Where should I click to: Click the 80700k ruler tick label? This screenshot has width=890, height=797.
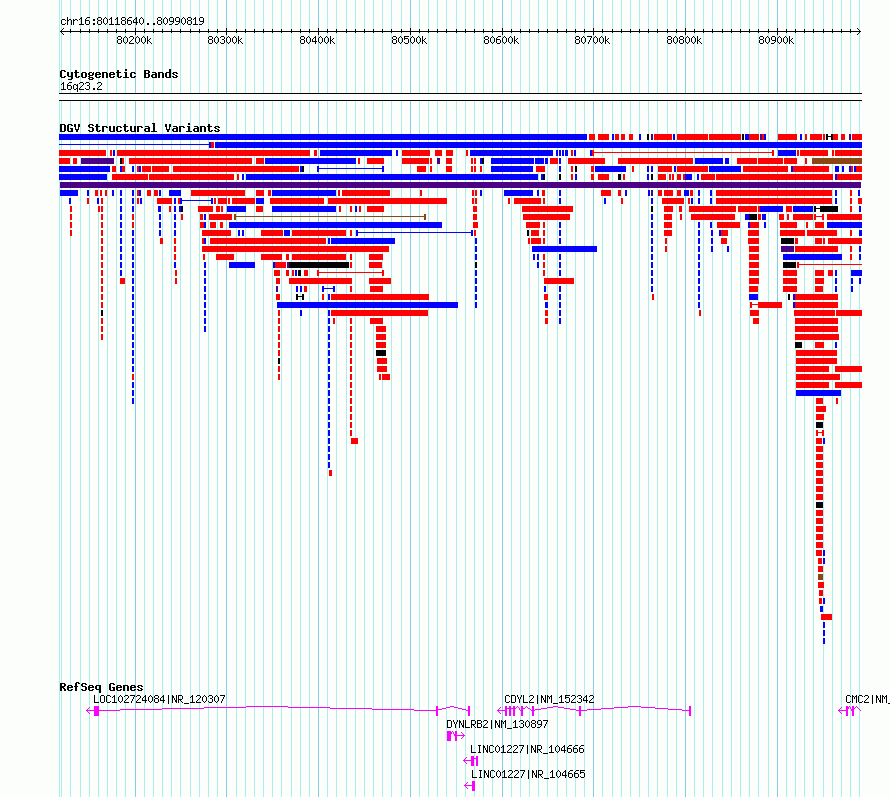[x=592, y=40]
